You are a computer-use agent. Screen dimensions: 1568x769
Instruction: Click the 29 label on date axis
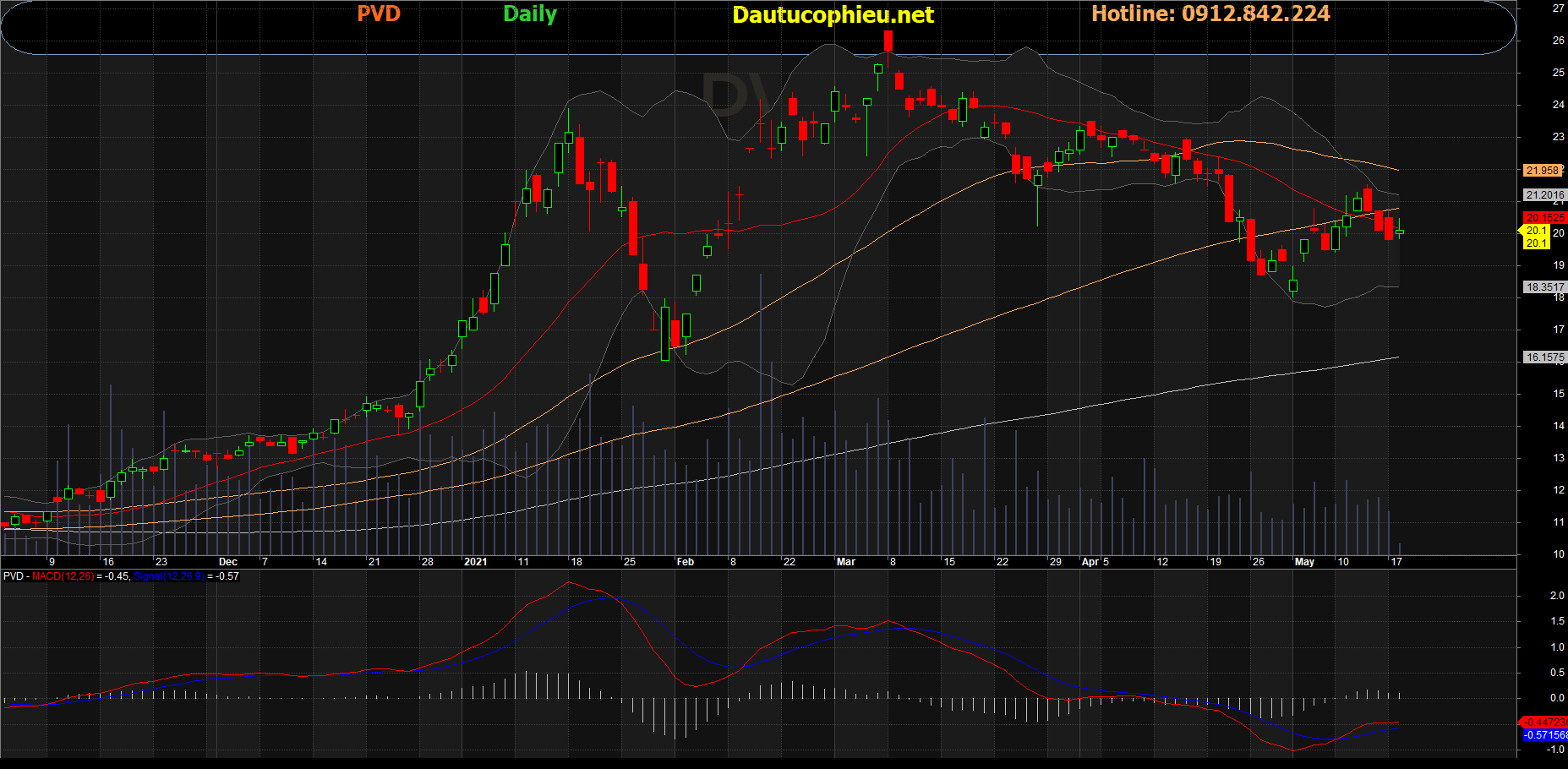(1056, 562)
